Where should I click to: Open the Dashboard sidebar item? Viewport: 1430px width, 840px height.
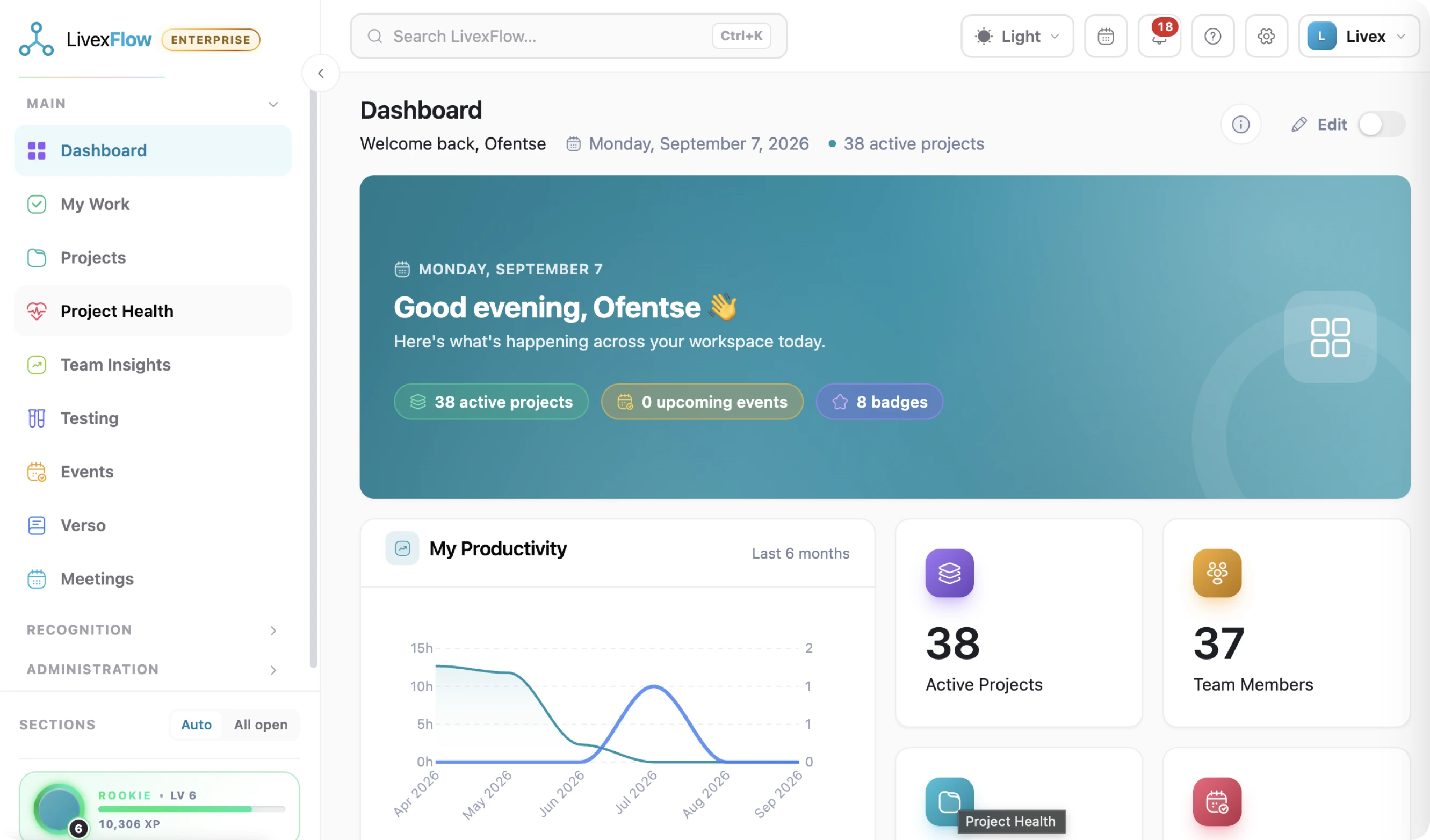(153, 150)
